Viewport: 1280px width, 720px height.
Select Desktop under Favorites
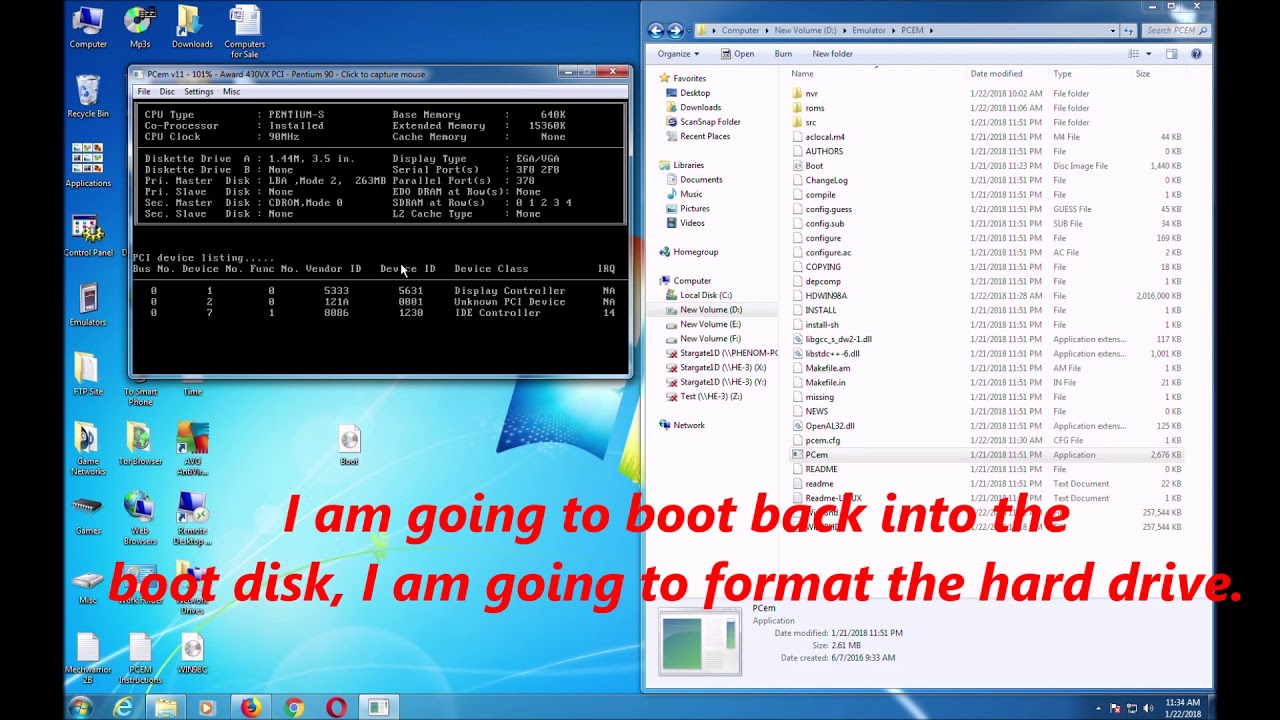click(694, 93)
